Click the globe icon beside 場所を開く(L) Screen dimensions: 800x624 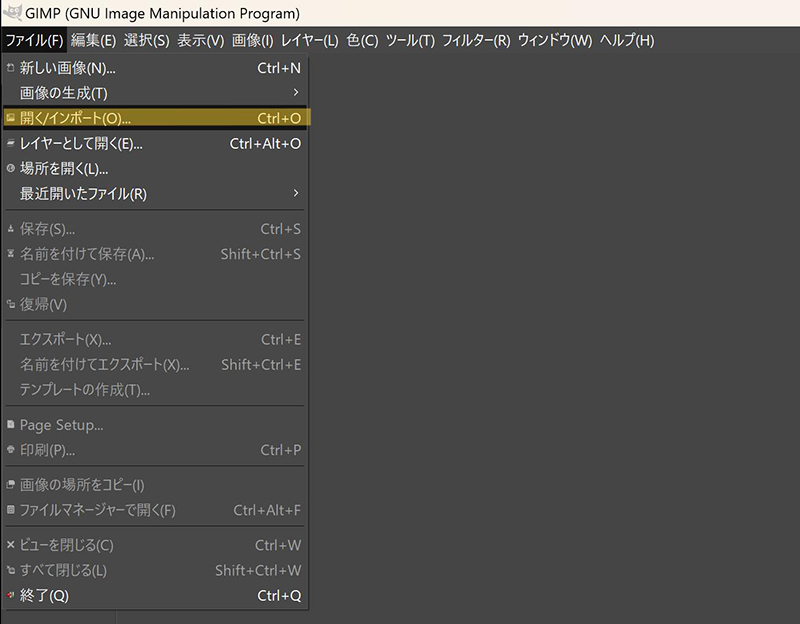10,169
